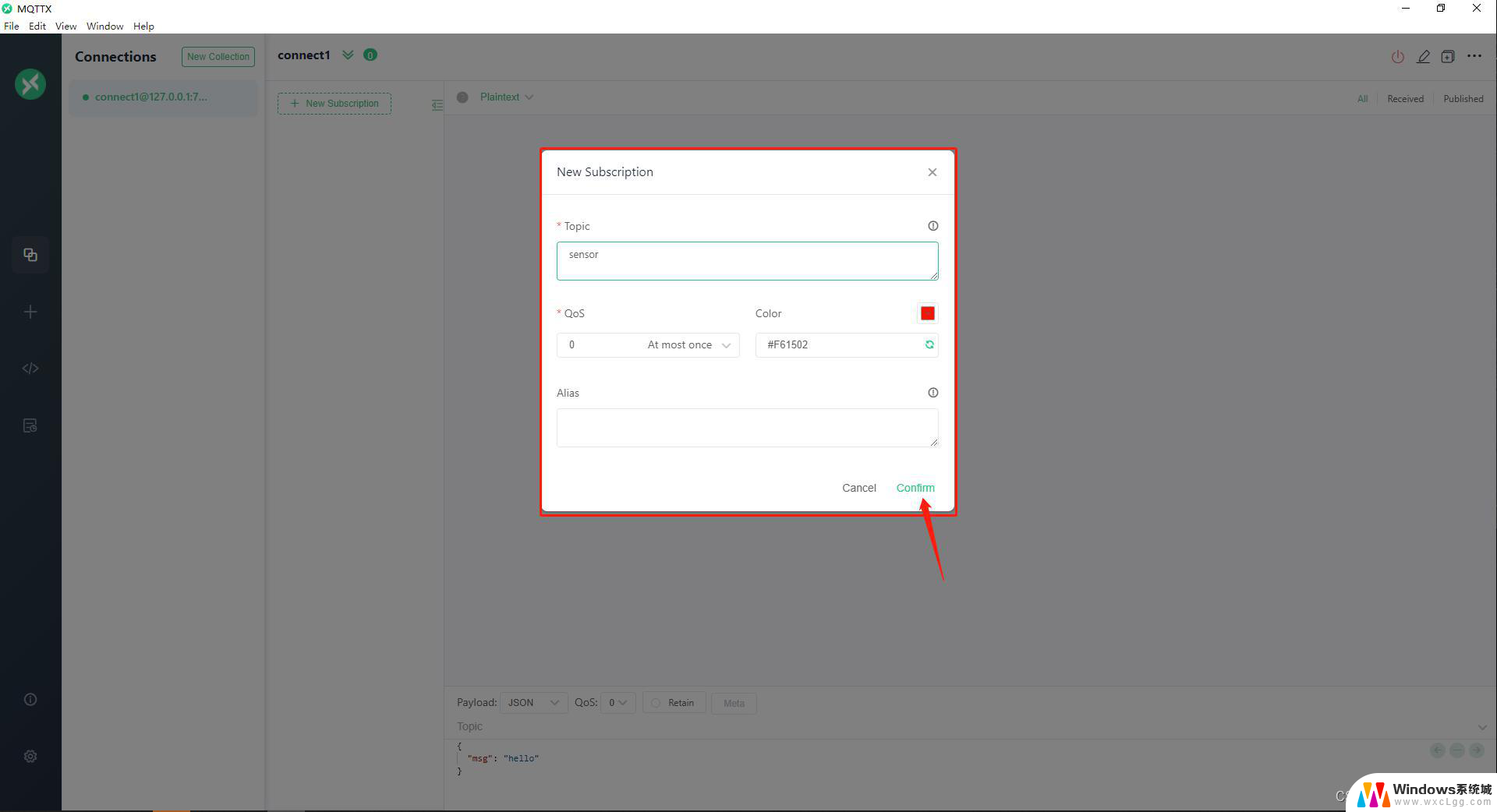
Task: Close the New Subscription dialog
Action: click(933, 172)
